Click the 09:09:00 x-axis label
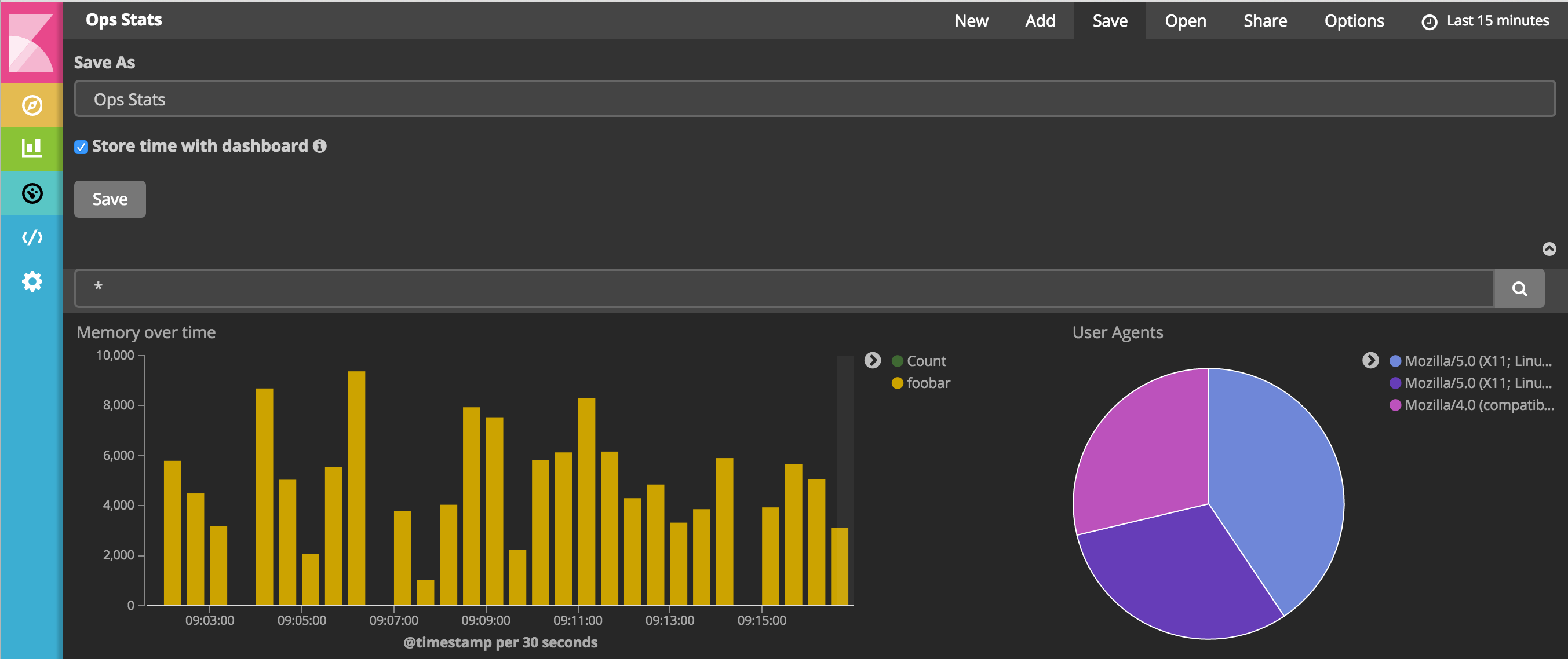The height and width of the screenshot is (659, 1568). (486, 620)
